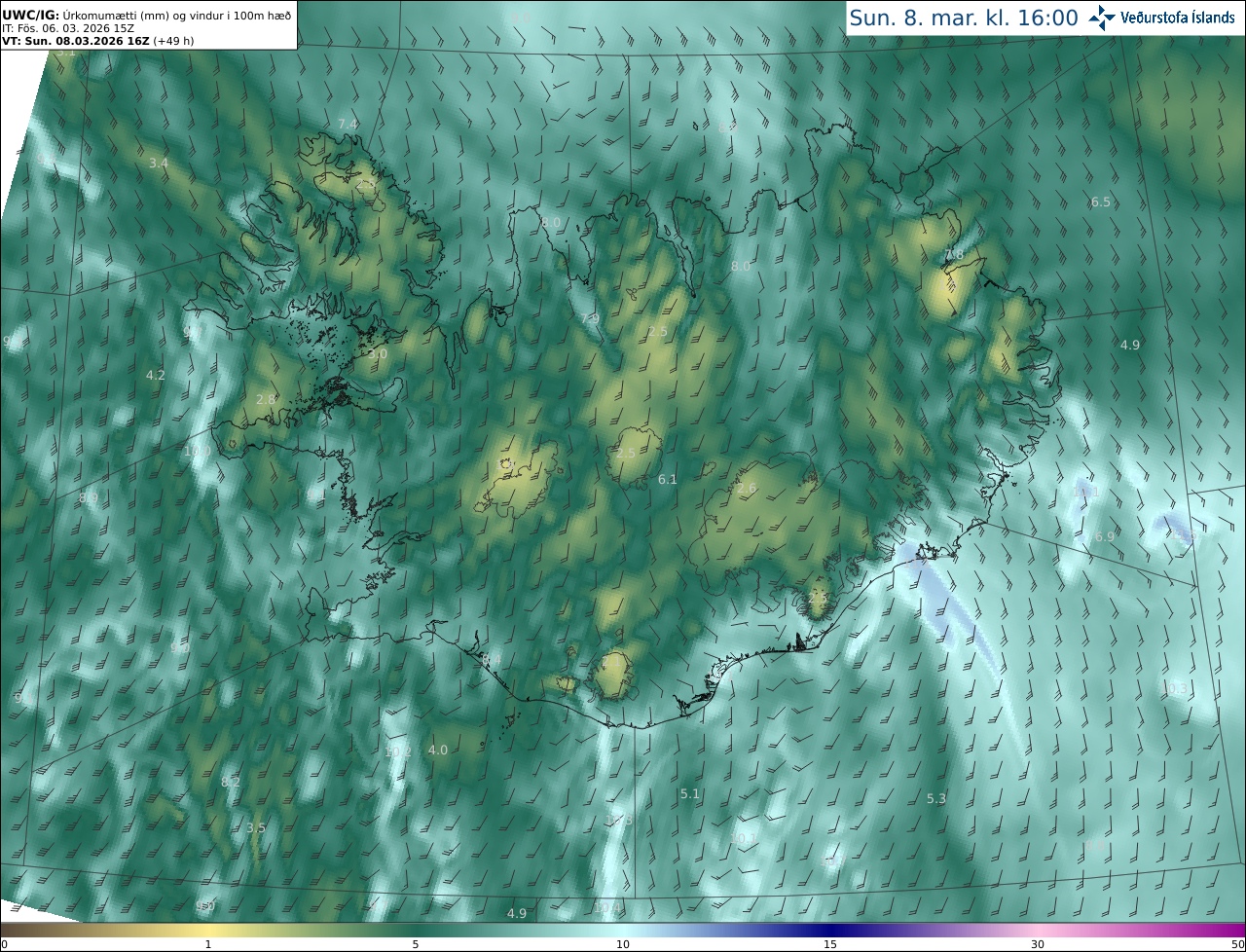1246x952 pixels.
Task: Click the Veðurstofa Íslands logo
Action: [1161, 18]
